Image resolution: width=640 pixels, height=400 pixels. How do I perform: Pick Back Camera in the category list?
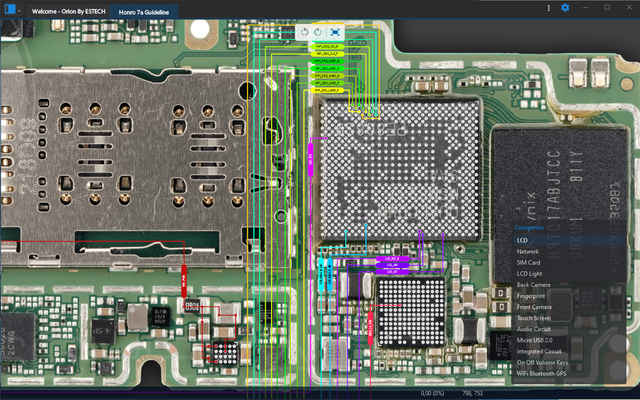click(532, 285)
